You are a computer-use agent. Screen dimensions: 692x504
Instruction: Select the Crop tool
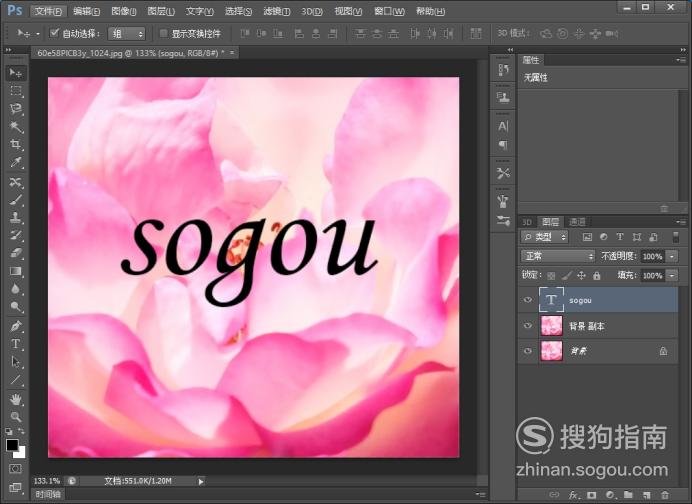pos(16,144)
